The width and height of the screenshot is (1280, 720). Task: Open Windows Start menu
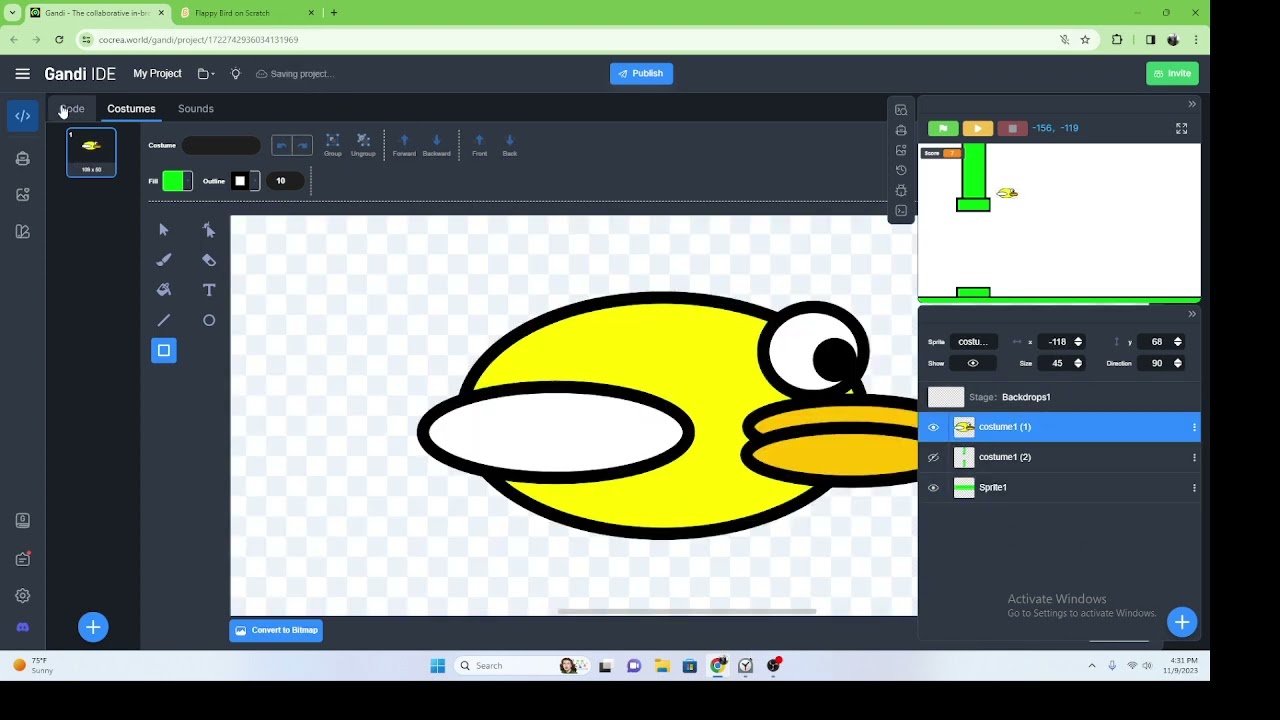coord(437,666)
